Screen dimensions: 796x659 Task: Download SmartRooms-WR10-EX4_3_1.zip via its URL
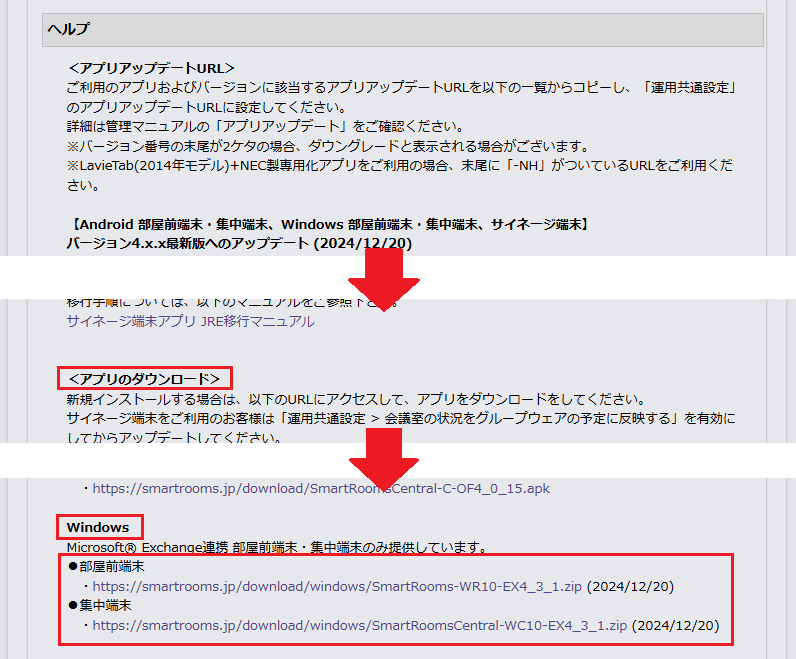(337, 586)
